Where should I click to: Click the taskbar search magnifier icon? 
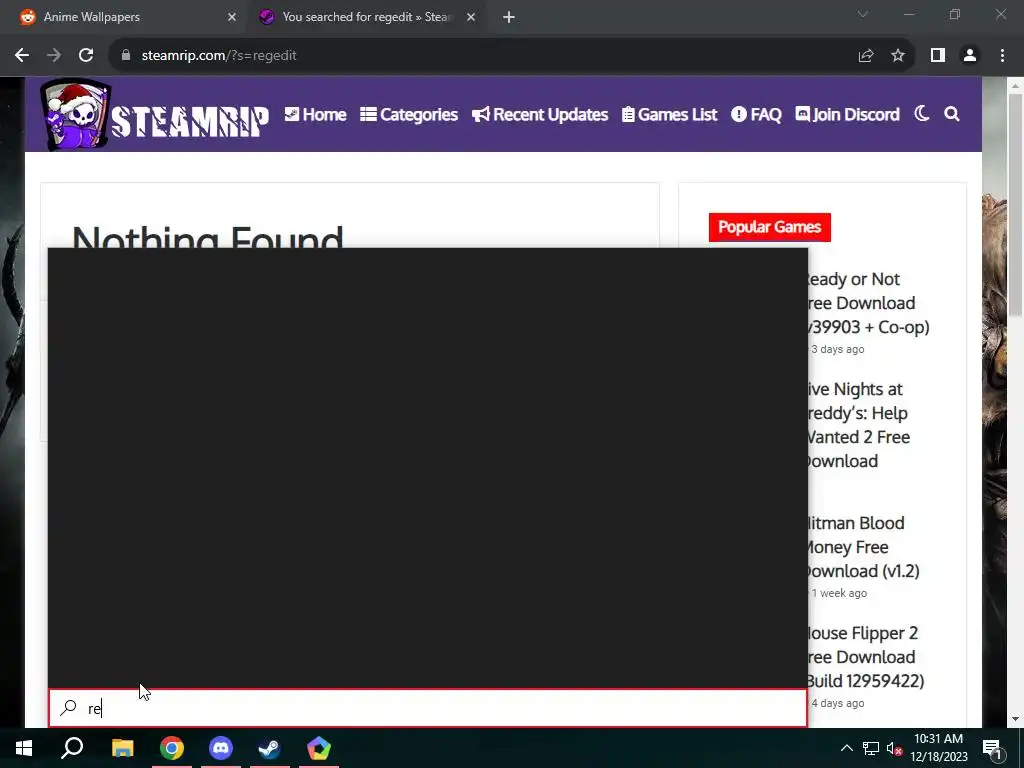coord(72,748)
